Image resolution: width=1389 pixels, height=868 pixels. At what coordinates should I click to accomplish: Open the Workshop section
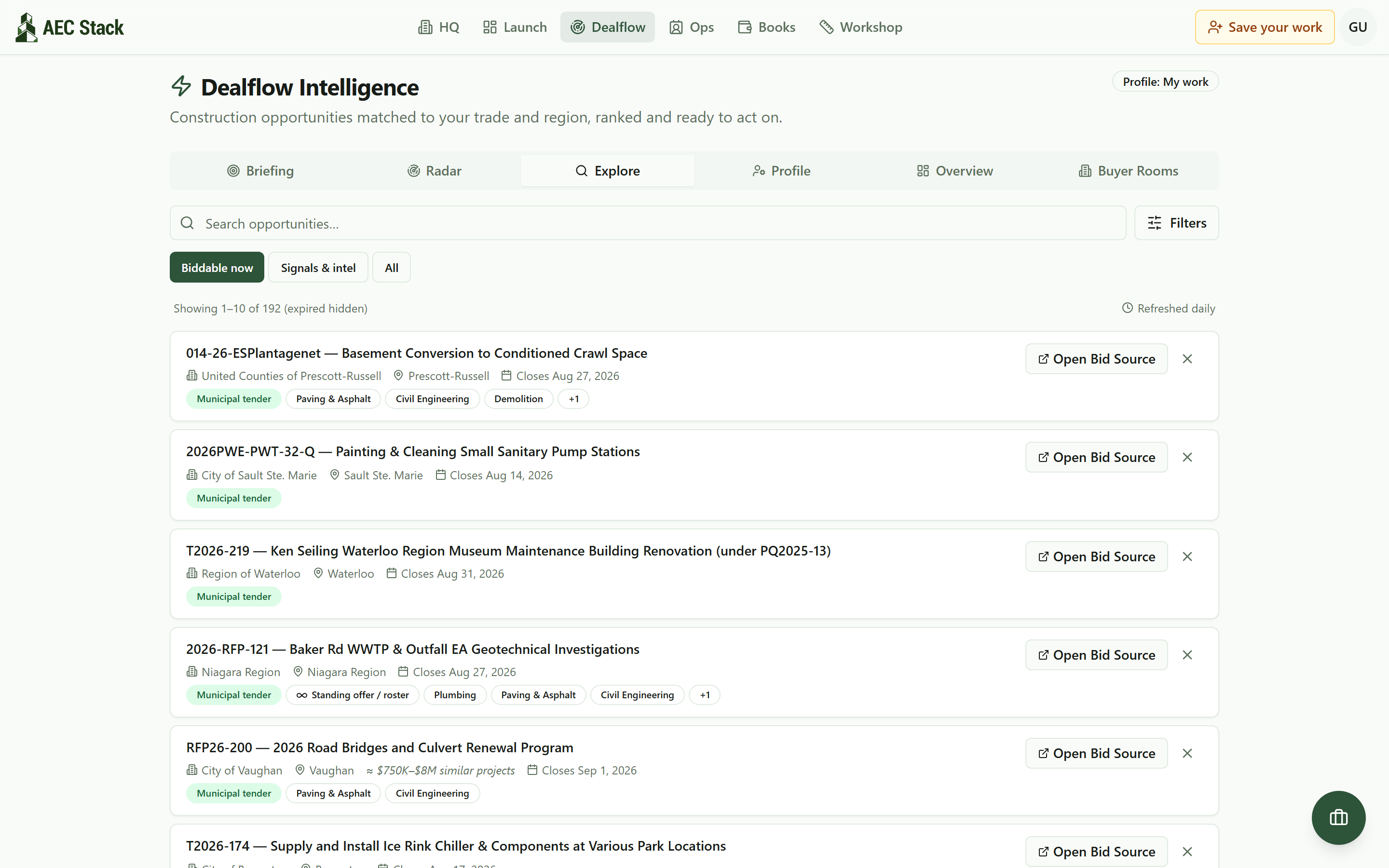861,27
